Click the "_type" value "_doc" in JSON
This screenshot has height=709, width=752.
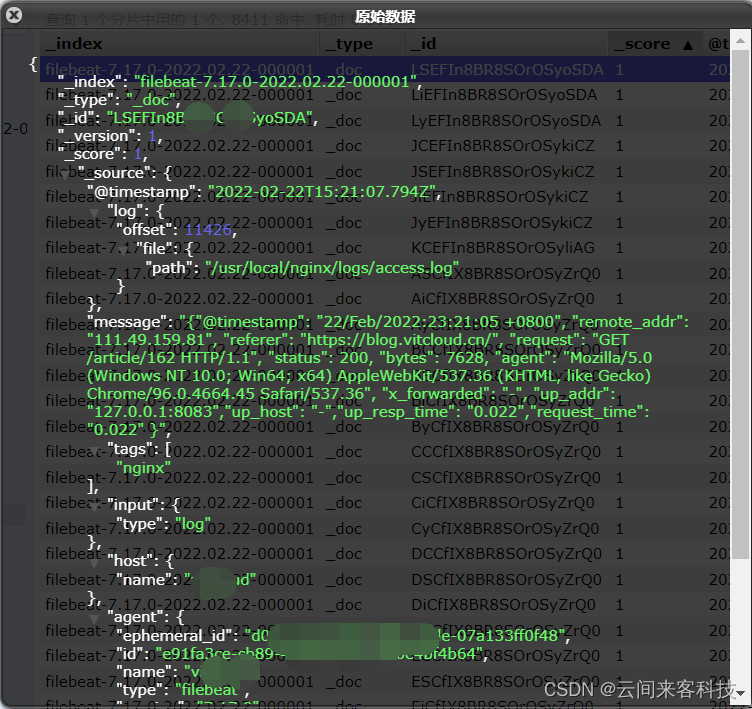(x=150, y=100)
